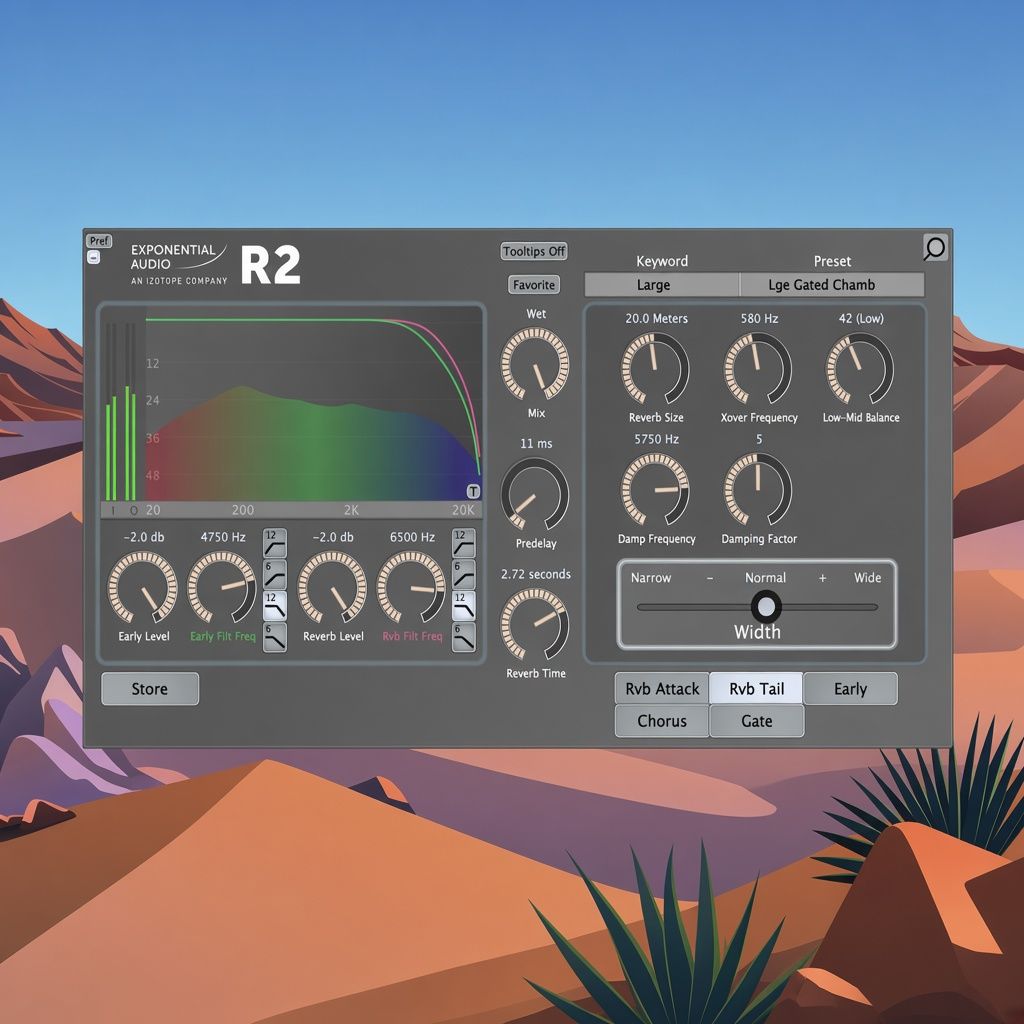The image size is (1024, 1024).
Task: Click the Damp Frequency knob
Action: (655, 490)
